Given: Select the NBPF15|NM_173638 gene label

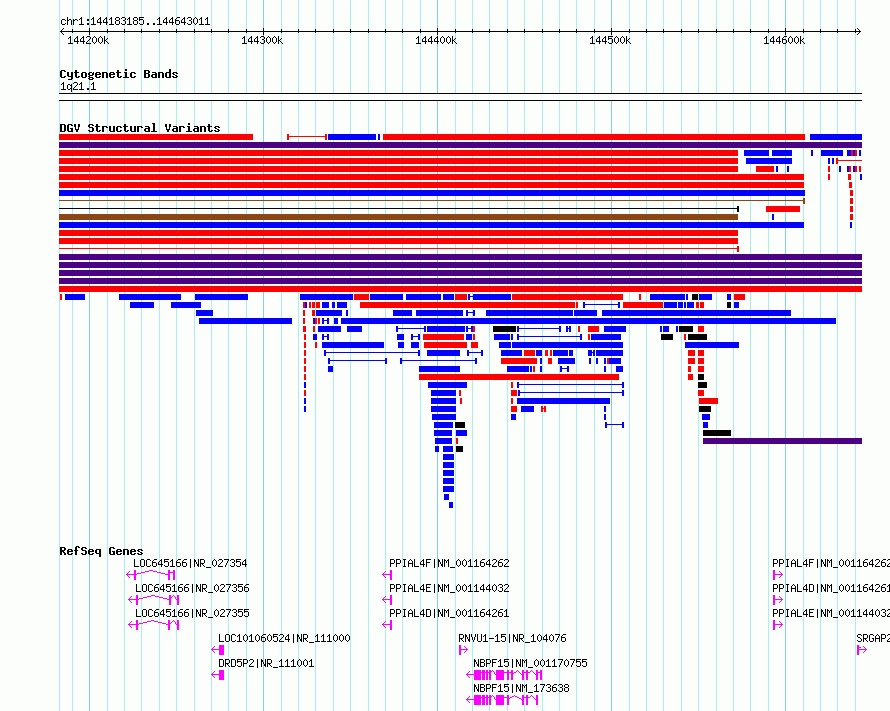Looking at the screenshot, I should coord(521,688).
